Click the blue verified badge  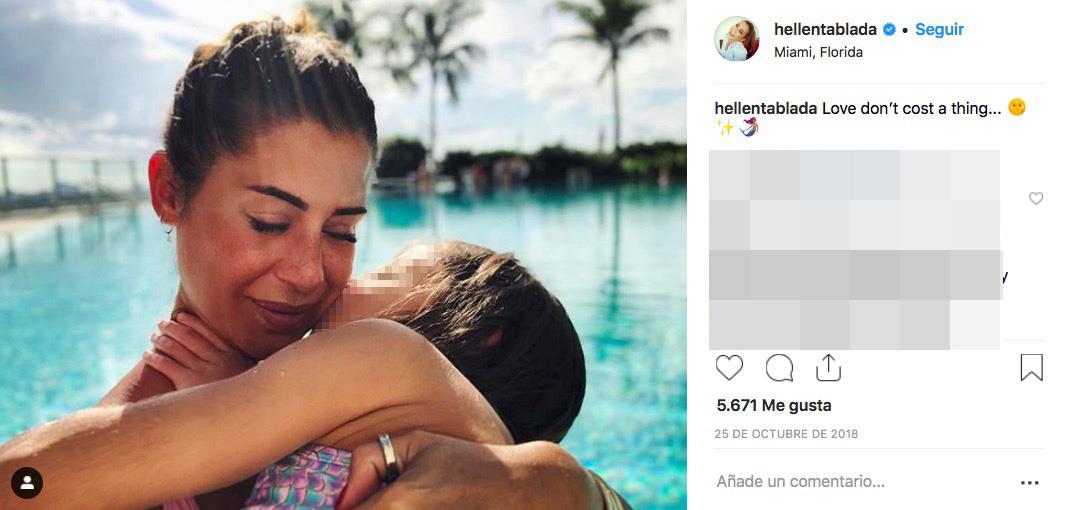click(889, 30)
